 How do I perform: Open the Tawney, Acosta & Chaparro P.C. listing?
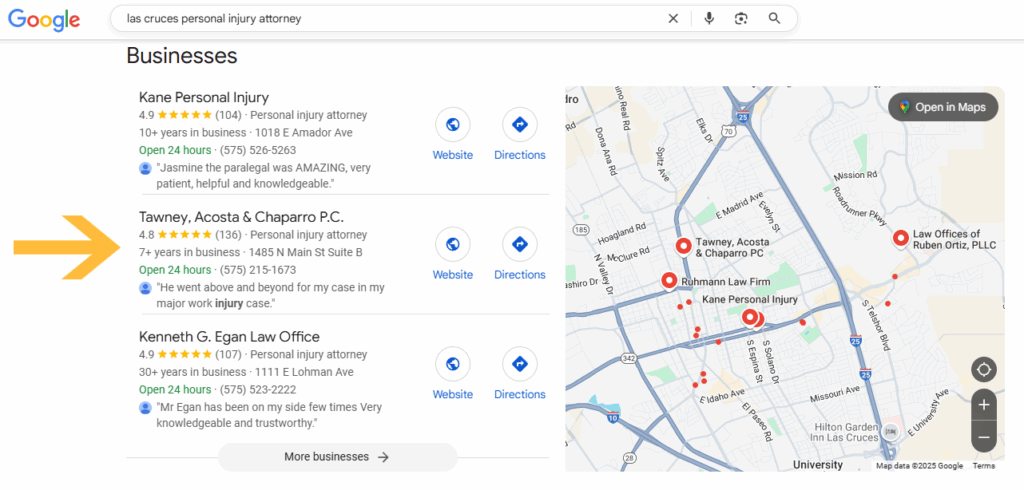pos(241,217)
